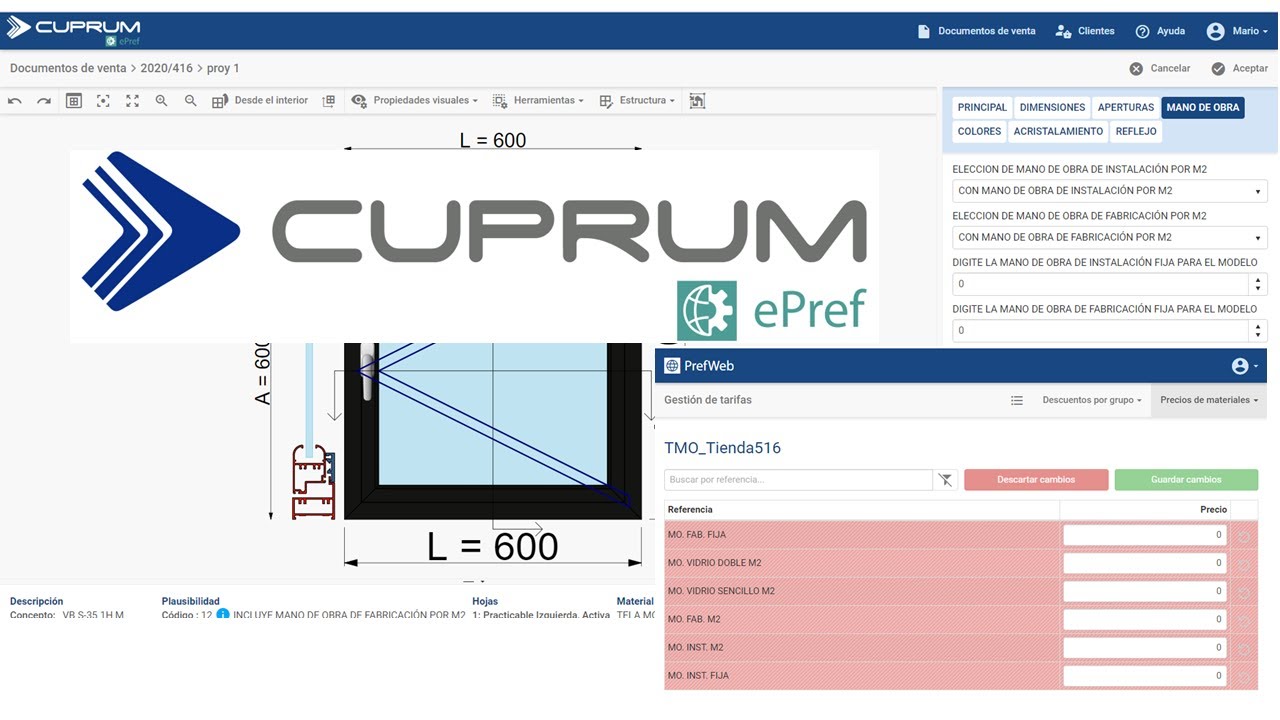Screen dimensions: 1280x720
Task: Switch to the APERTURAS tab
Action: click(1126, 108)
